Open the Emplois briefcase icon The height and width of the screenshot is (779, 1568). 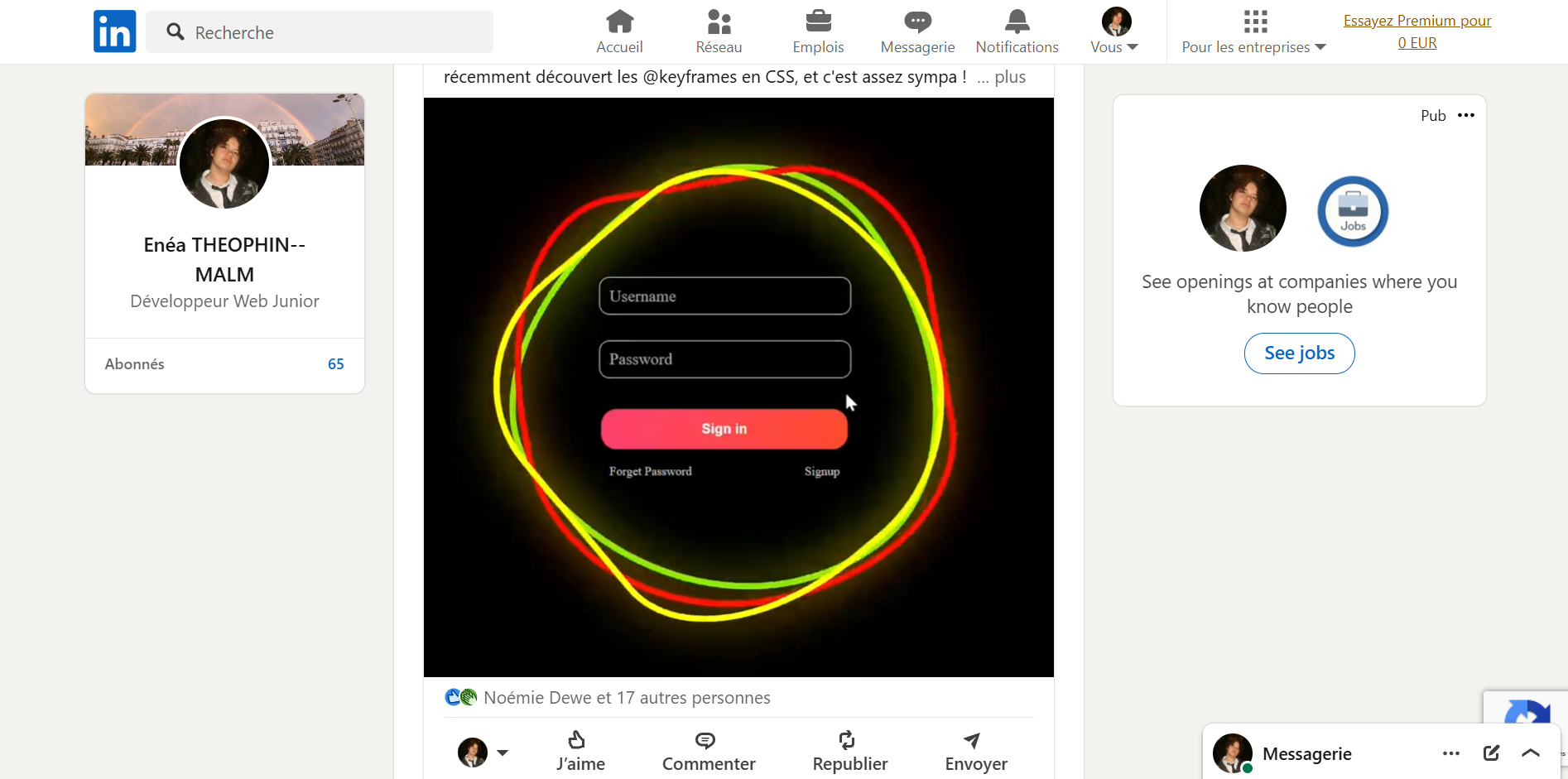click(818, 21)
